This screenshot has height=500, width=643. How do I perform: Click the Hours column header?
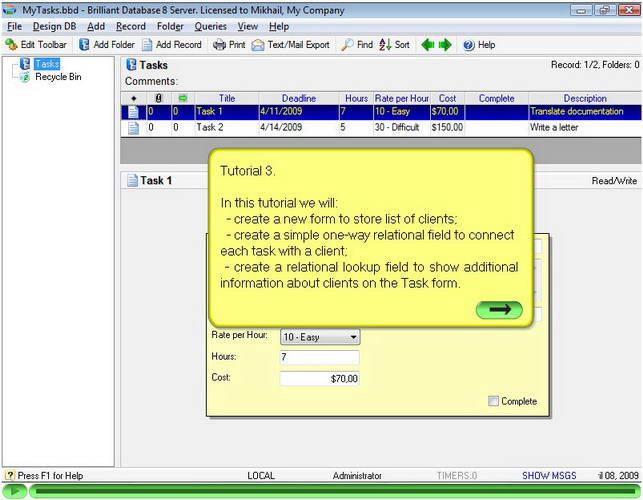coord(356,98)
